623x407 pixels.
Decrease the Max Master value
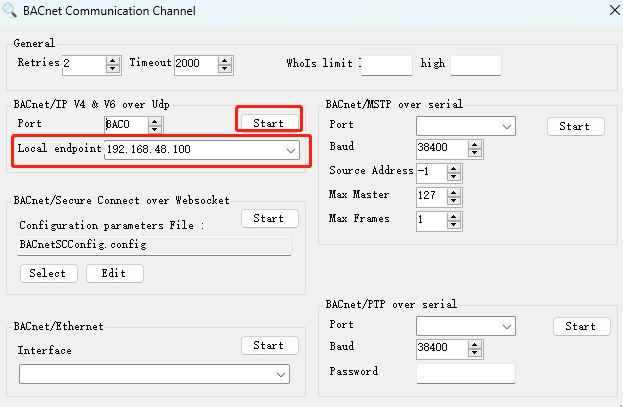[x=453, y=201]
